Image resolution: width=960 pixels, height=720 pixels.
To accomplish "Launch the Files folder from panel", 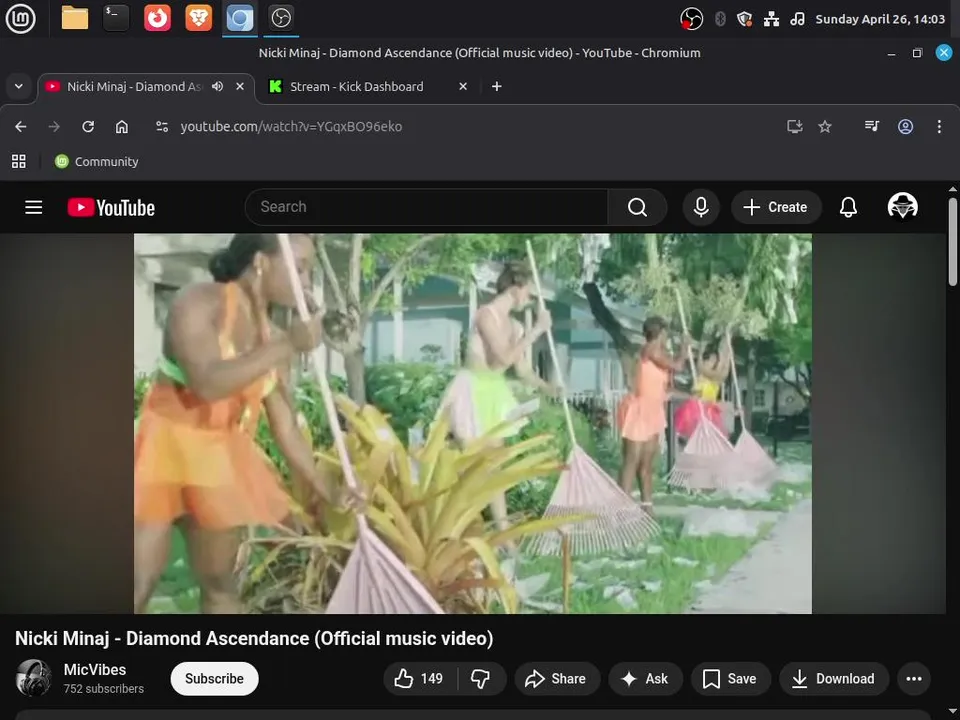I will pos(75,18).
